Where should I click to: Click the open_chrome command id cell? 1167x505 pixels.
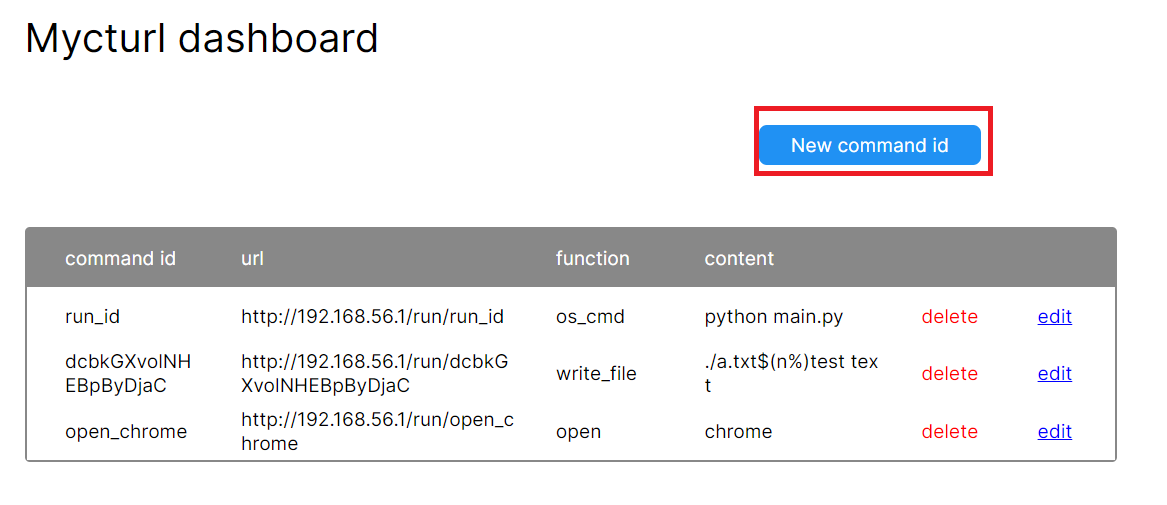126,431
